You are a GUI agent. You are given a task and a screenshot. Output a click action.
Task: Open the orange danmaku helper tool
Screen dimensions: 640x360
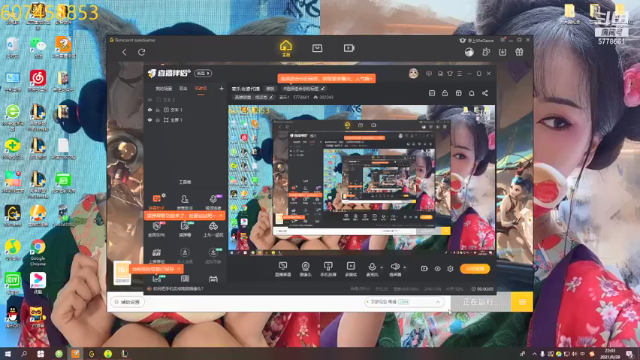(156, 199)
